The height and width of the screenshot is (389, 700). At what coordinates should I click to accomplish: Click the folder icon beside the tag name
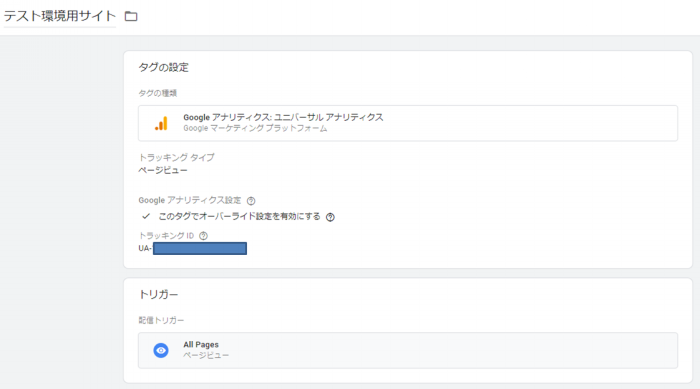click(131, 17)
